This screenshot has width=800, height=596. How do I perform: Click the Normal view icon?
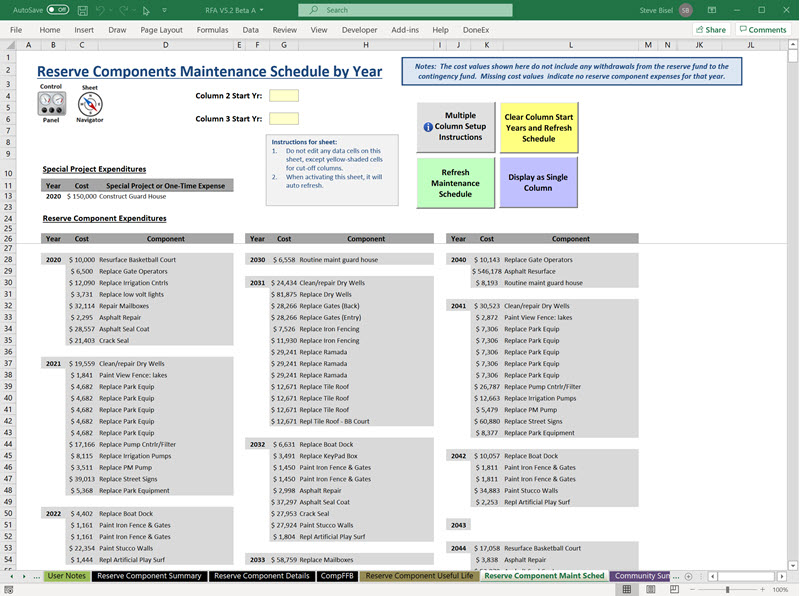(626, 589)
